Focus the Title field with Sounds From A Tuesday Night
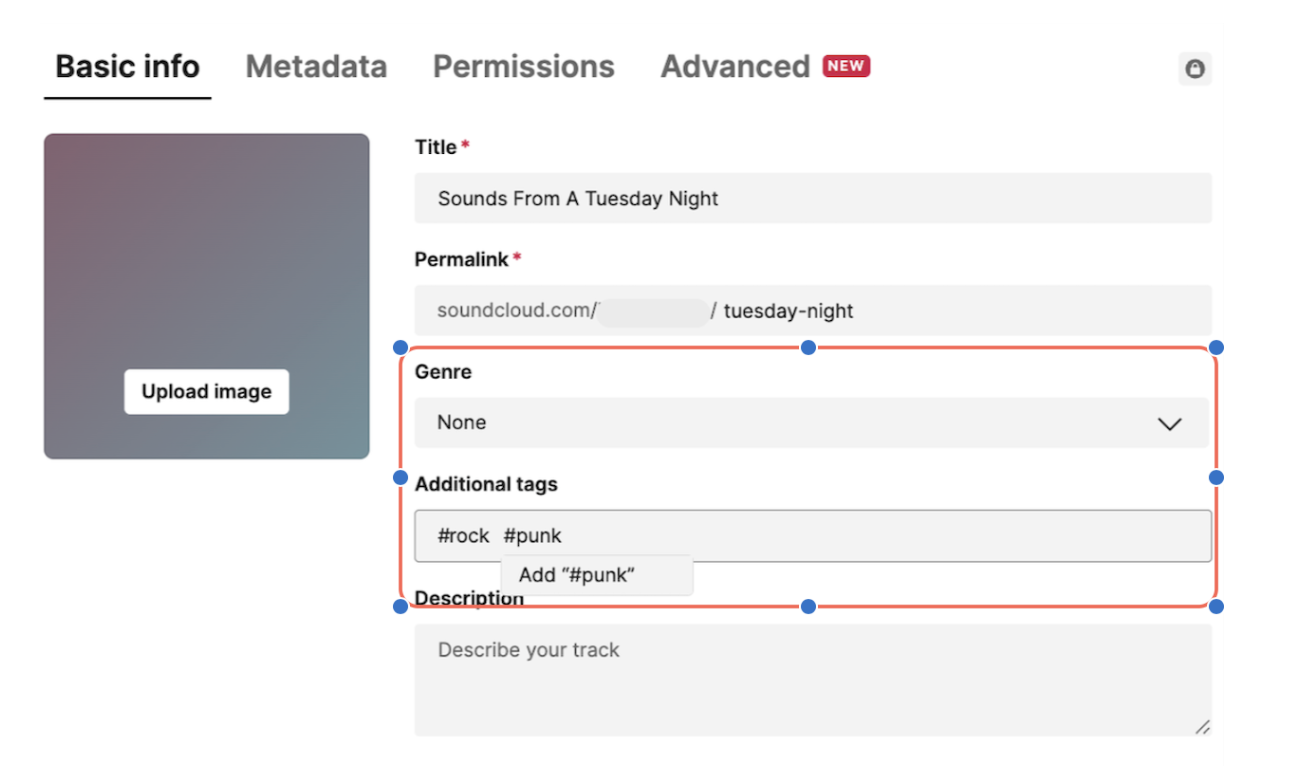1292x766 pixels. (x=812, y=198)
